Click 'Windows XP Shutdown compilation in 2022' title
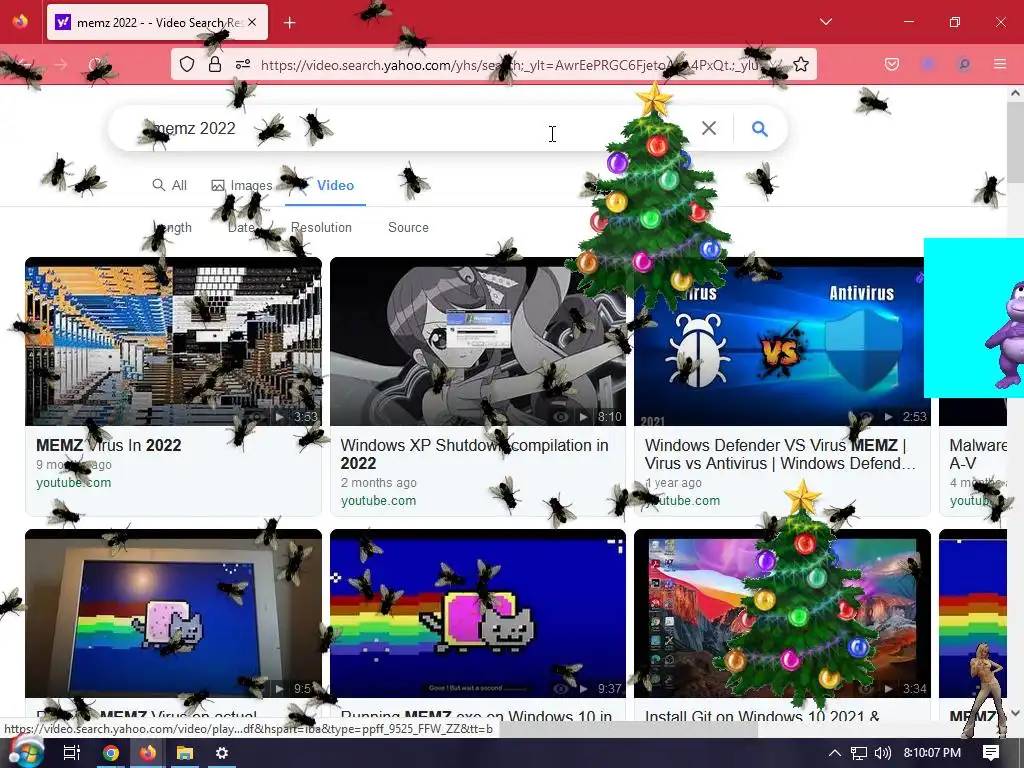1024x768 pixels. (474, 455)
